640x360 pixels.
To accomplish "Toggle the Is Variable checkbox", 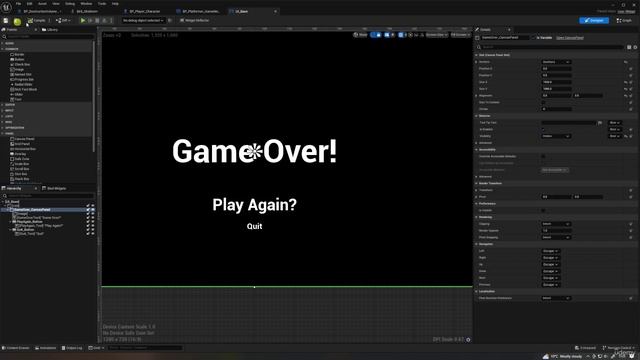I will click(x=533, y=38).
